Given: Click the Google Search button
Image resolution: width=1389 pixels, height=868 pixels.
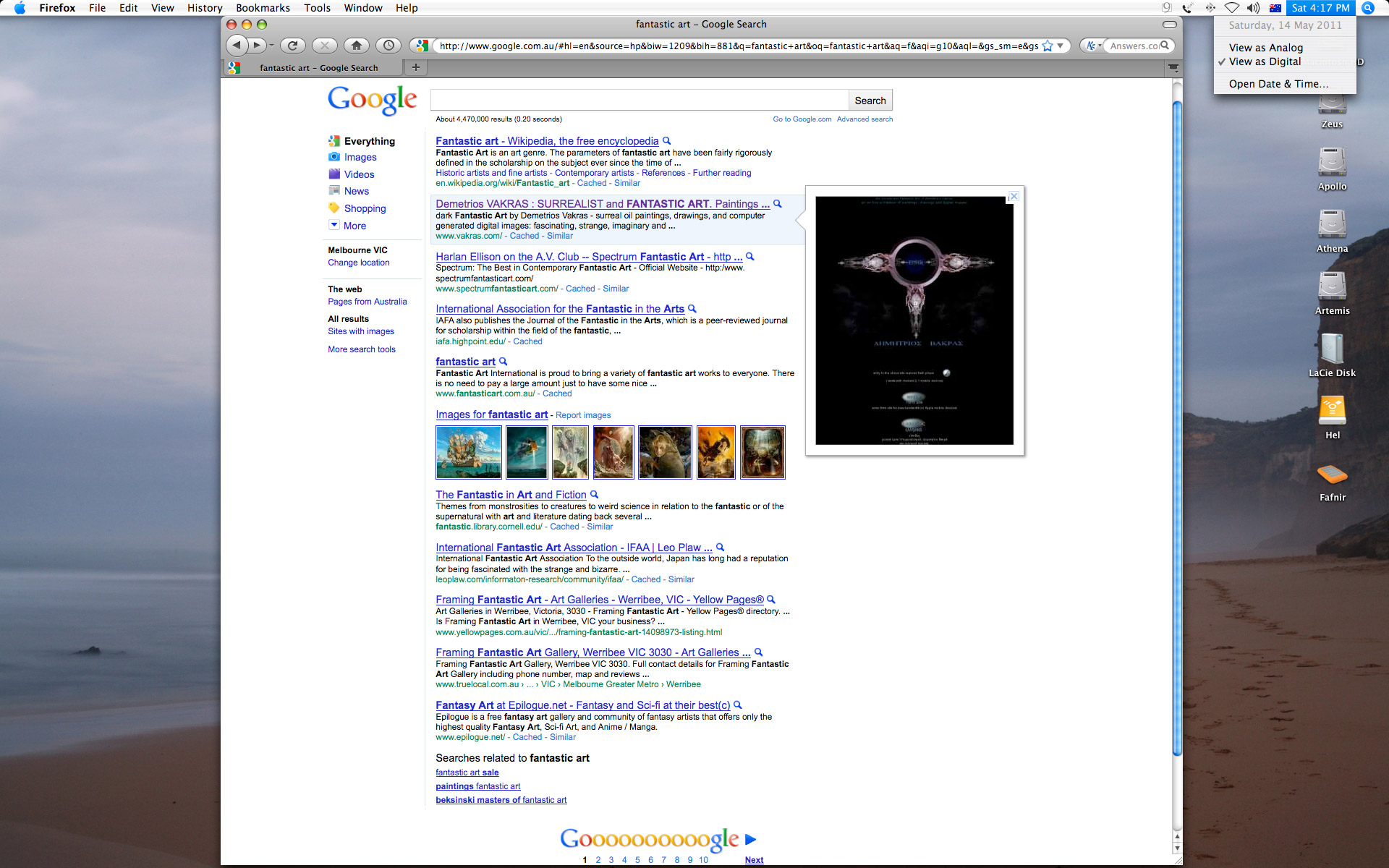Looking at the screenshot, I should click(870, 101).
